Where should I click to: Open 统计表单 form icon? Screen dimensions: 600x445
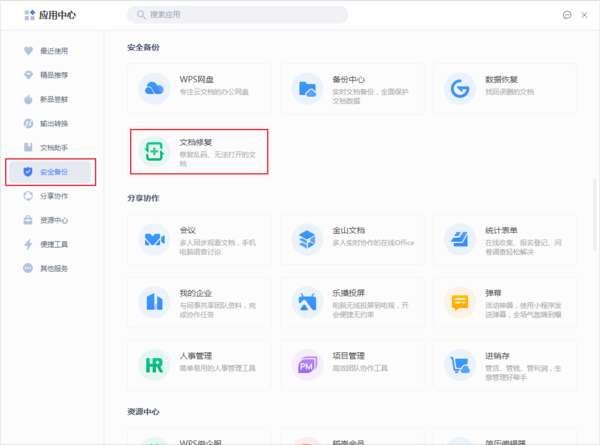point(460,240)
